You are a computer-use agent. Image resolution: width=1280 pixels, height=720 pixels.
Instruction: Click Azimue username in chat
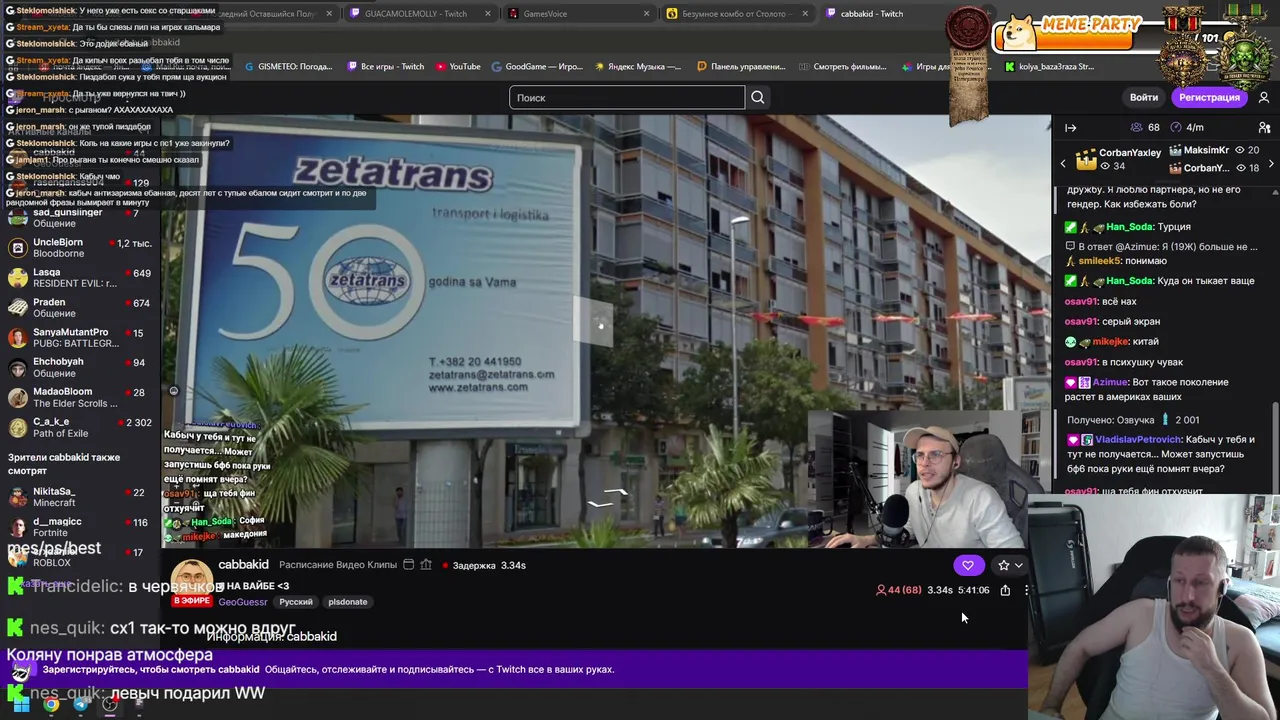[1109, 382]
